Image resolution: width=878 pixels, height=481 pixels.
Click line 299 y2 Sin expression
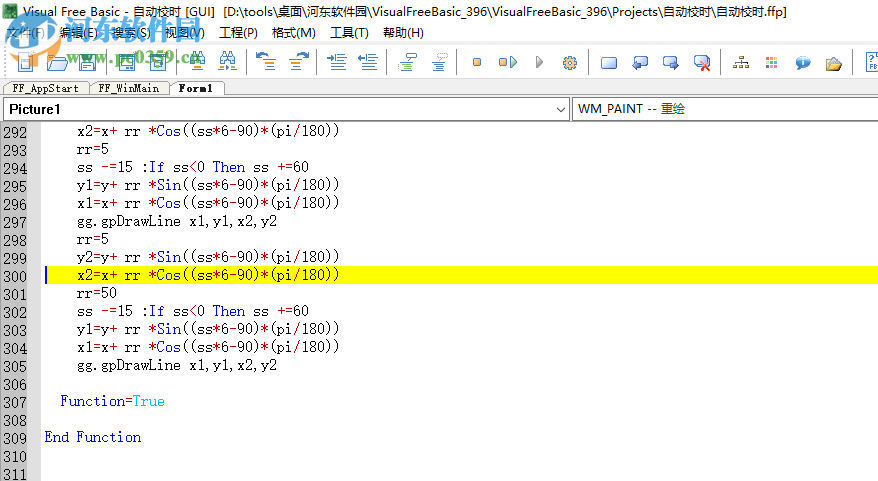208,257
